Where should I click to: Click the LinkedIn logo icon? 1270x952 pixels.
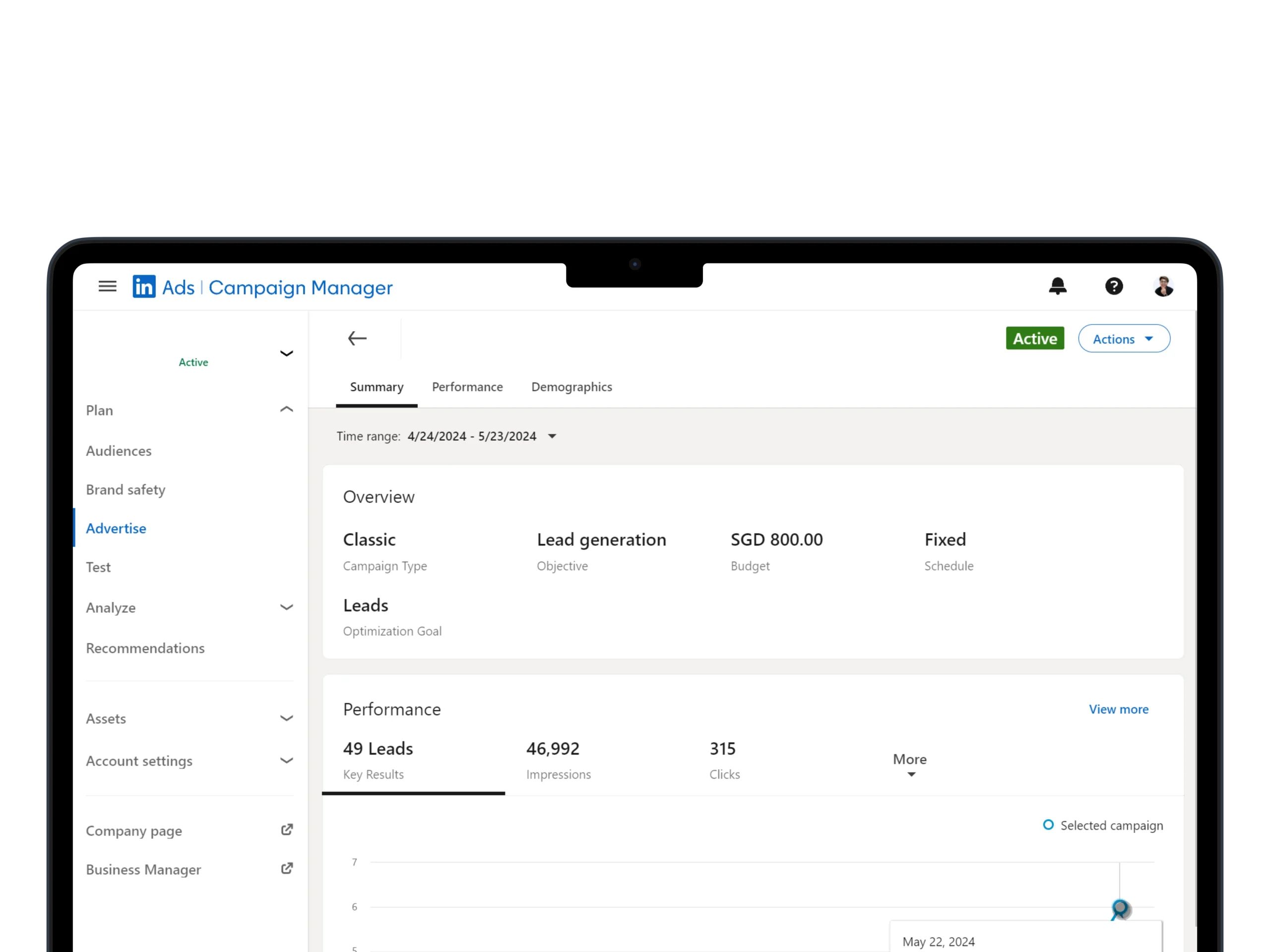144,287
